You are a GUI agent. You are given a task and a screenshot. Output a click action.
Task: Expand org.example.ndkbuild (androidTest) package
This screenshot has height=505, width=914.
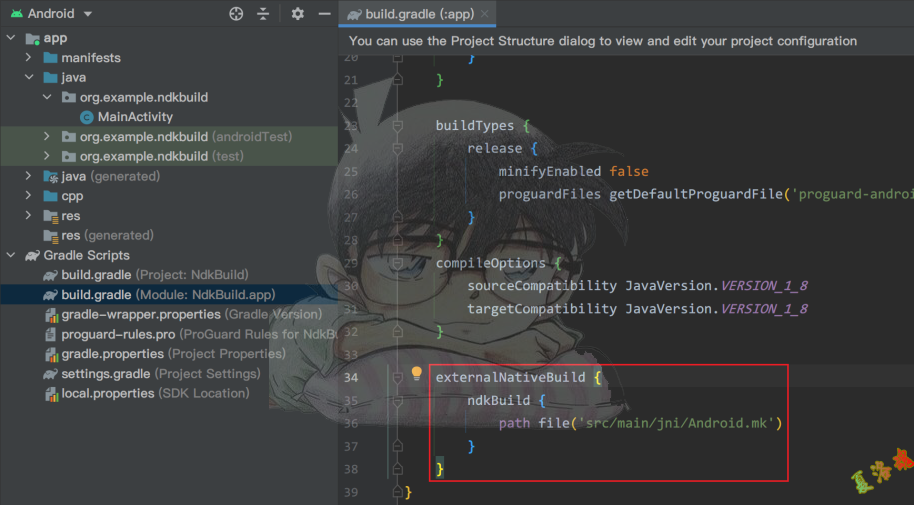pyautogui.click(x=47, y=136)
